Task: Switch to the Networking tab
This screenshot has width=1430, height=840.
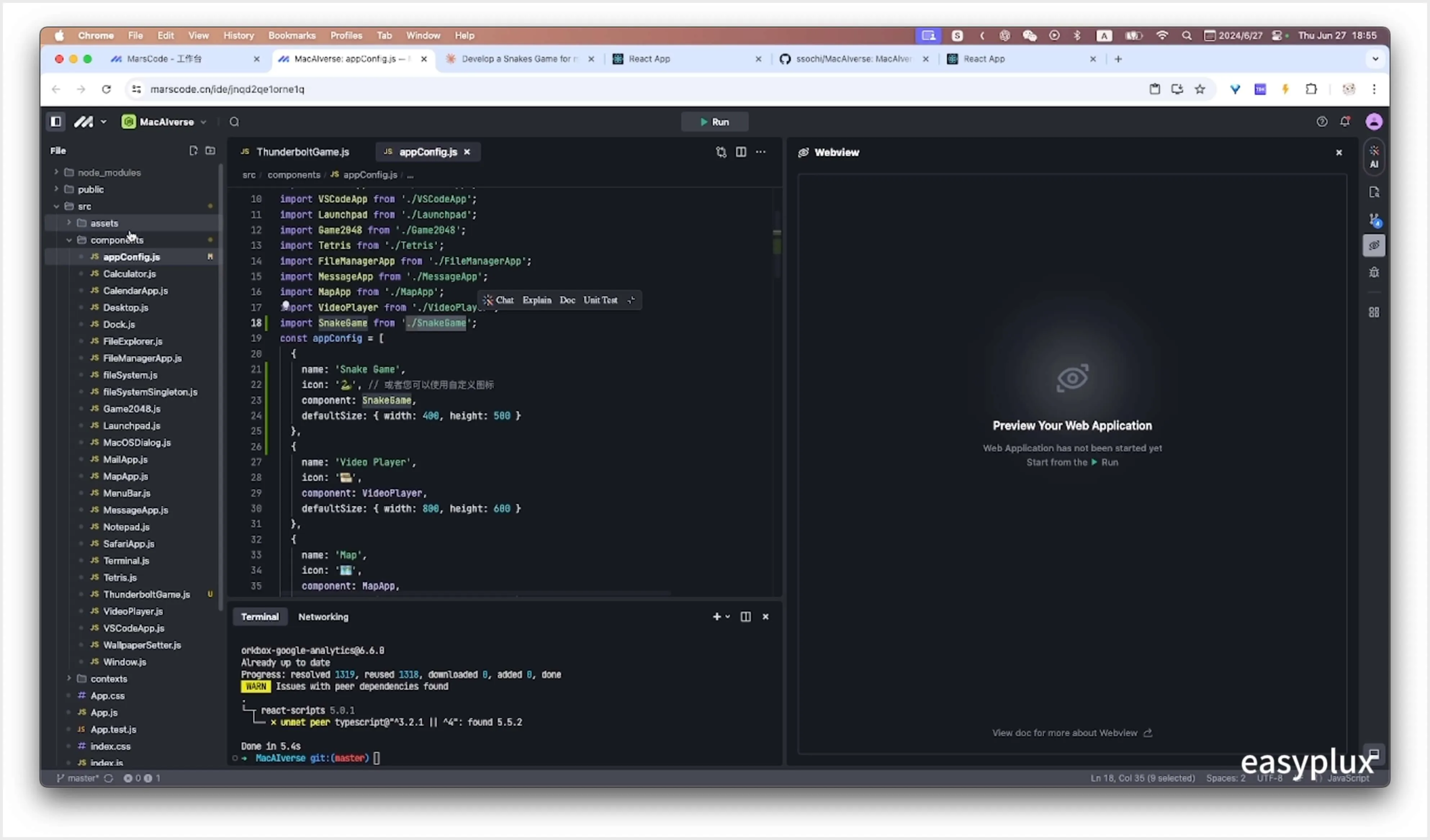Action: [323, 617]
